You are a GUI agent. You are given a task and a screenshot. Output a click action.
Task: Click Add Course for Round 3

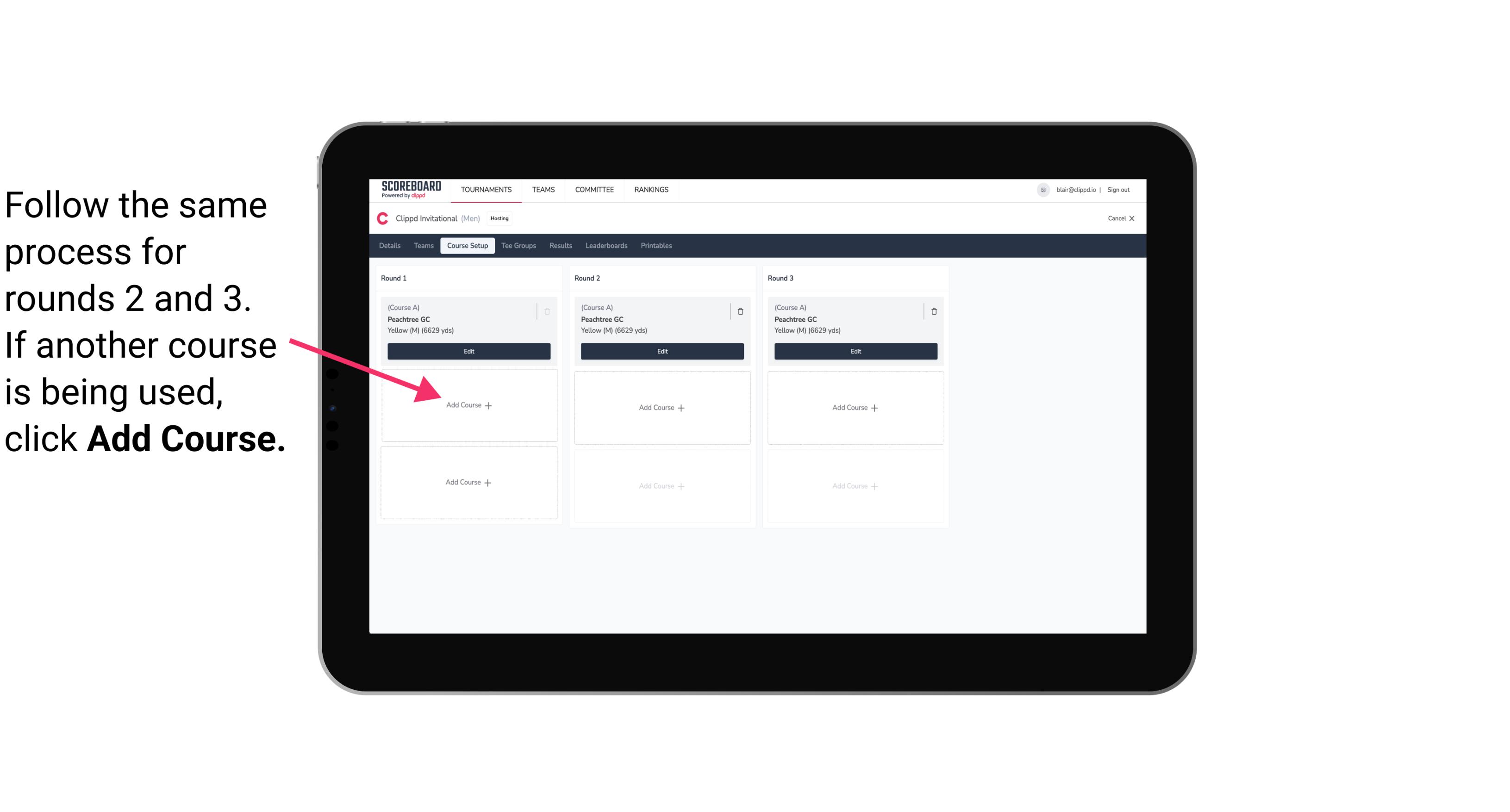(854, 406)
